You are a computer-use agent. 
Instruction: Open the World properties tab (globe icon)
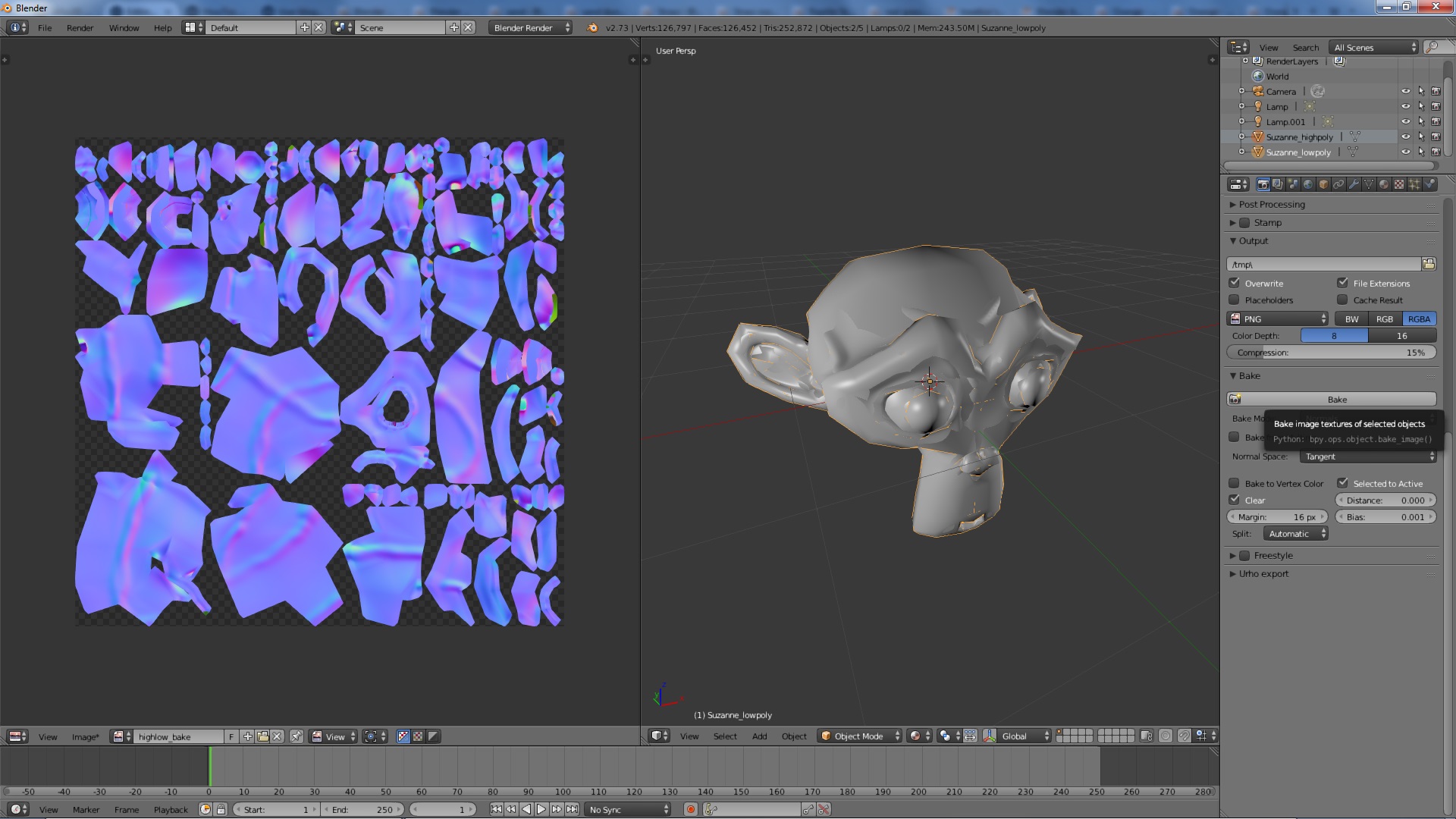[1308, 184]
